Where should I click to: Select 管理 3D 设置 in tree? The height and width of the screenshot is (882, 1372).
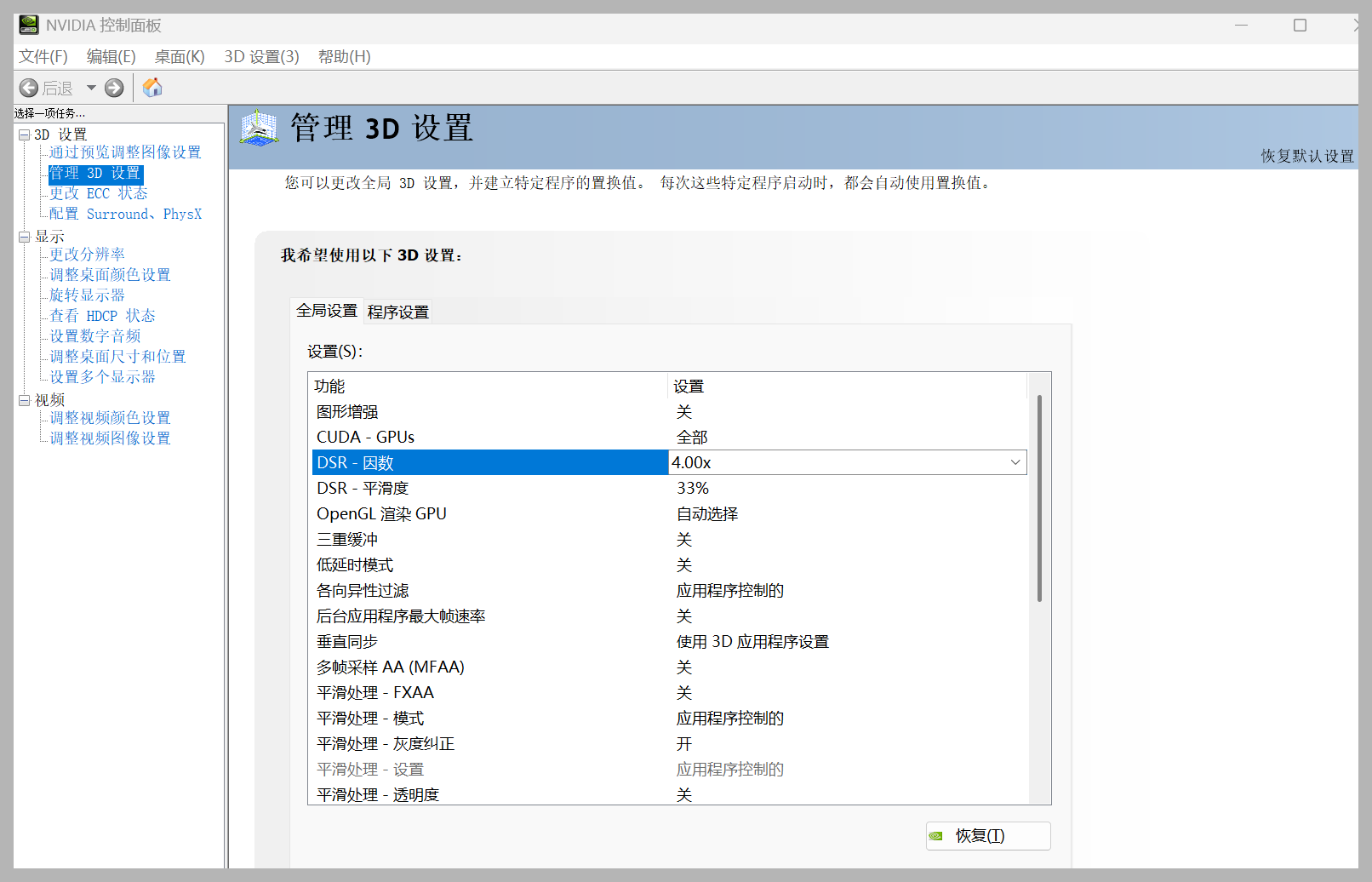point(94,173)
